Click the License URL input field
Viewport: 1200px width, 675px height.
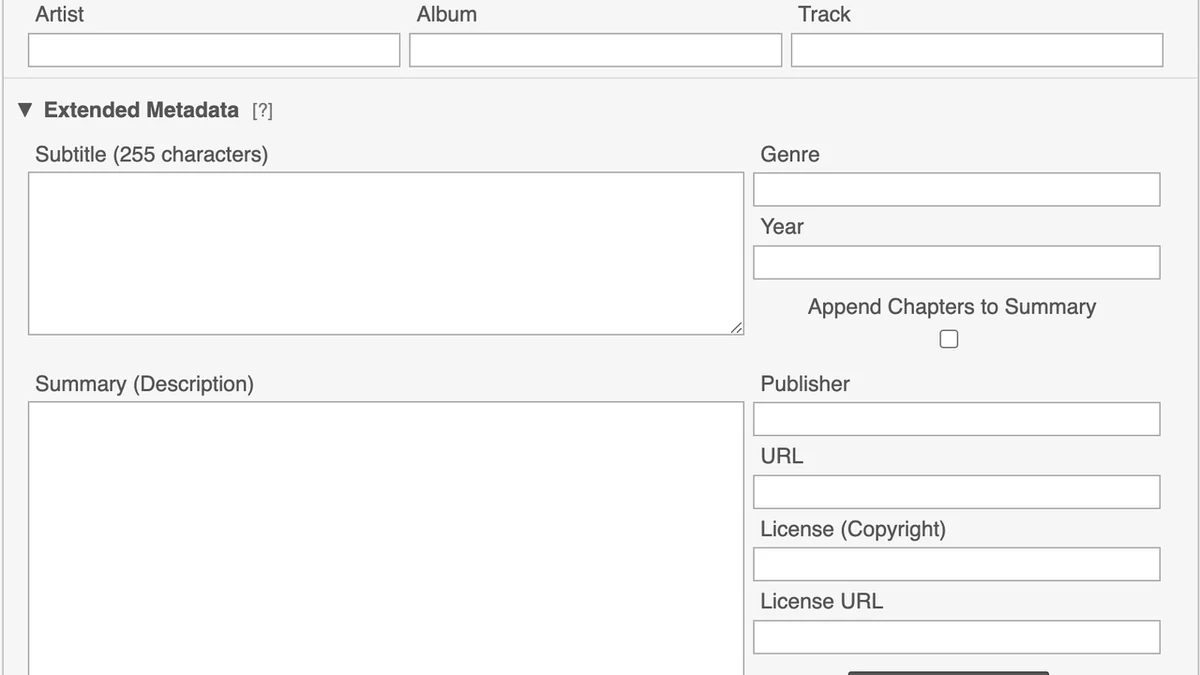pos(957,637)
